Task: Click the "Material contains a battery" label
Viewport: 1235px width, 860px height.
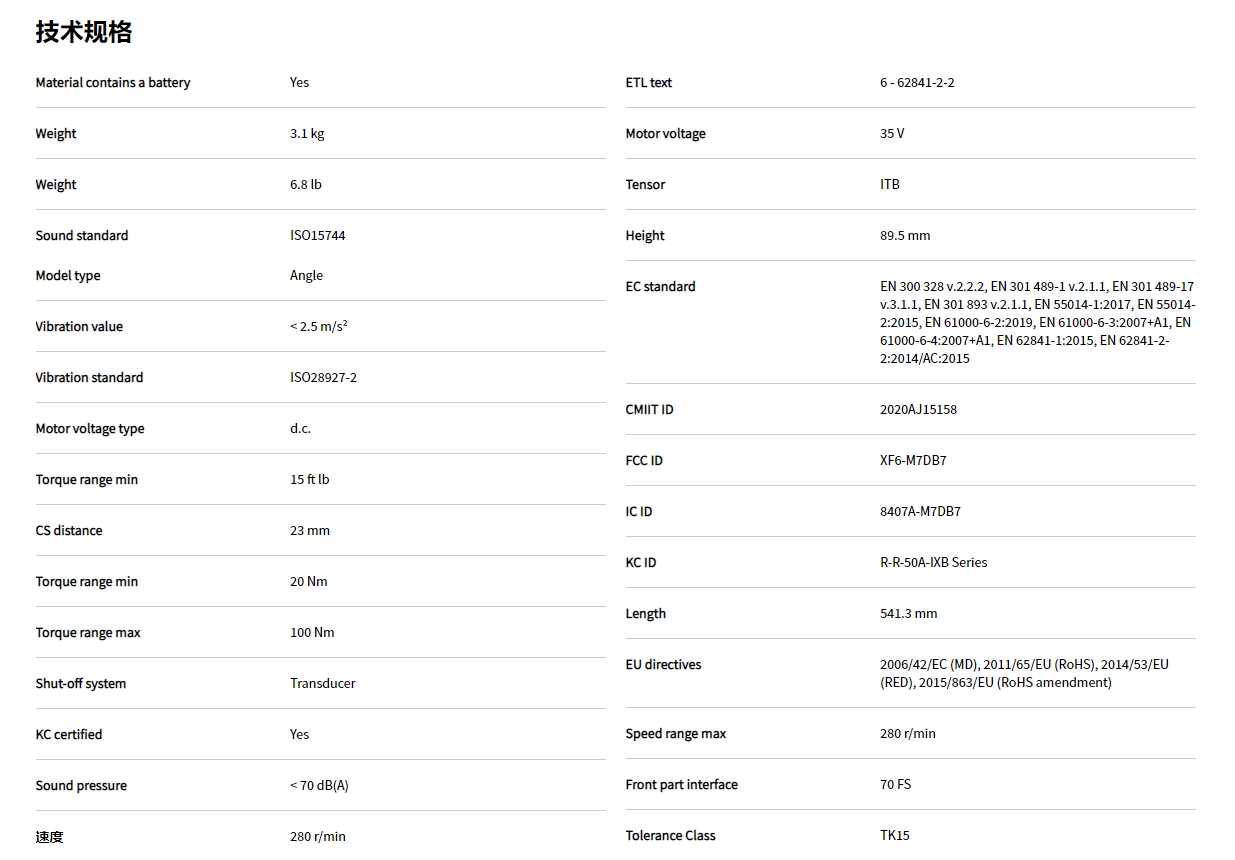Action: pyautogui.click(x=112, y=82)
